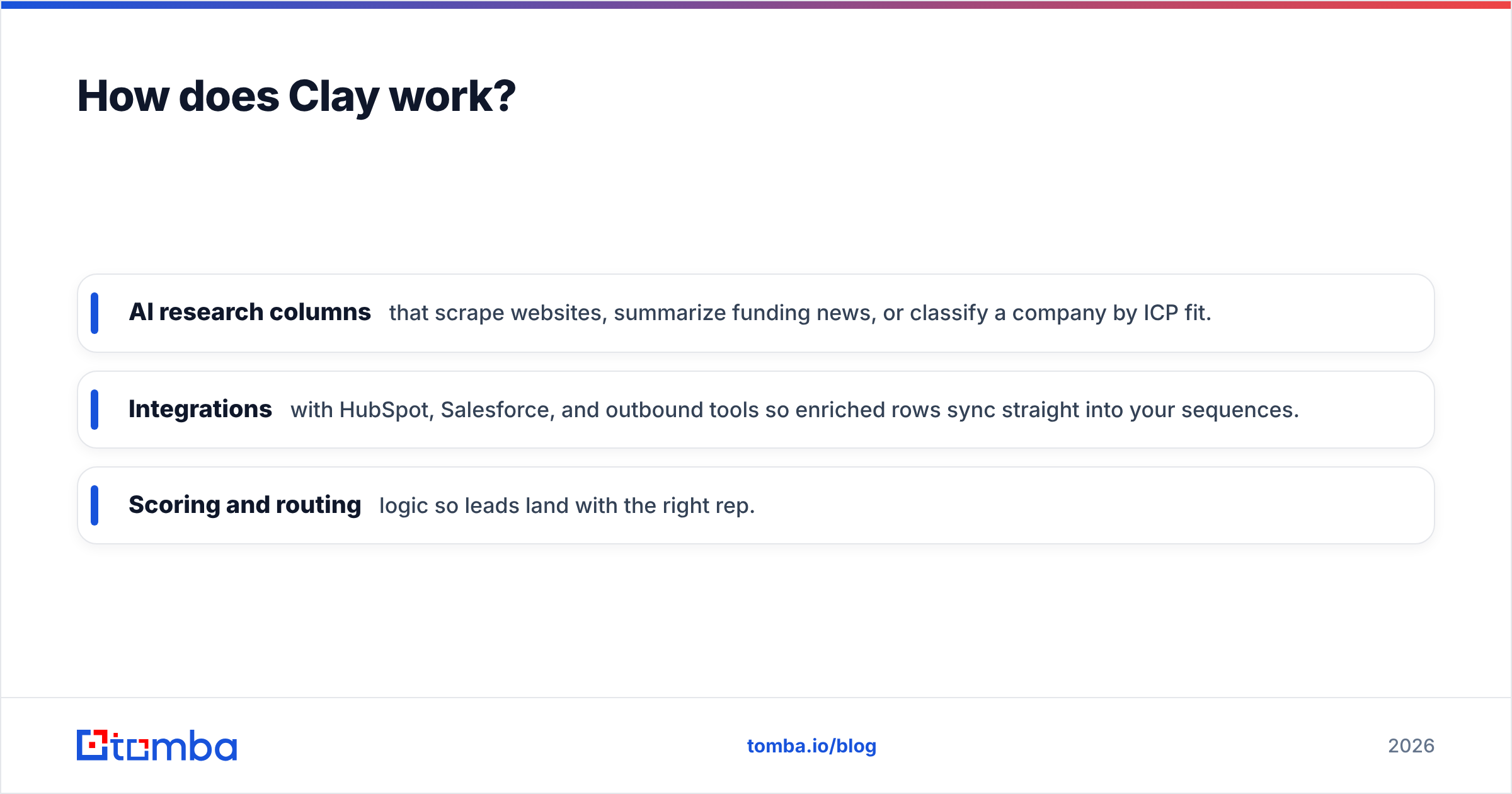Select the 'AI research columns' bold label
This screenshot has width=1512, height=794.
click(249, 313)
